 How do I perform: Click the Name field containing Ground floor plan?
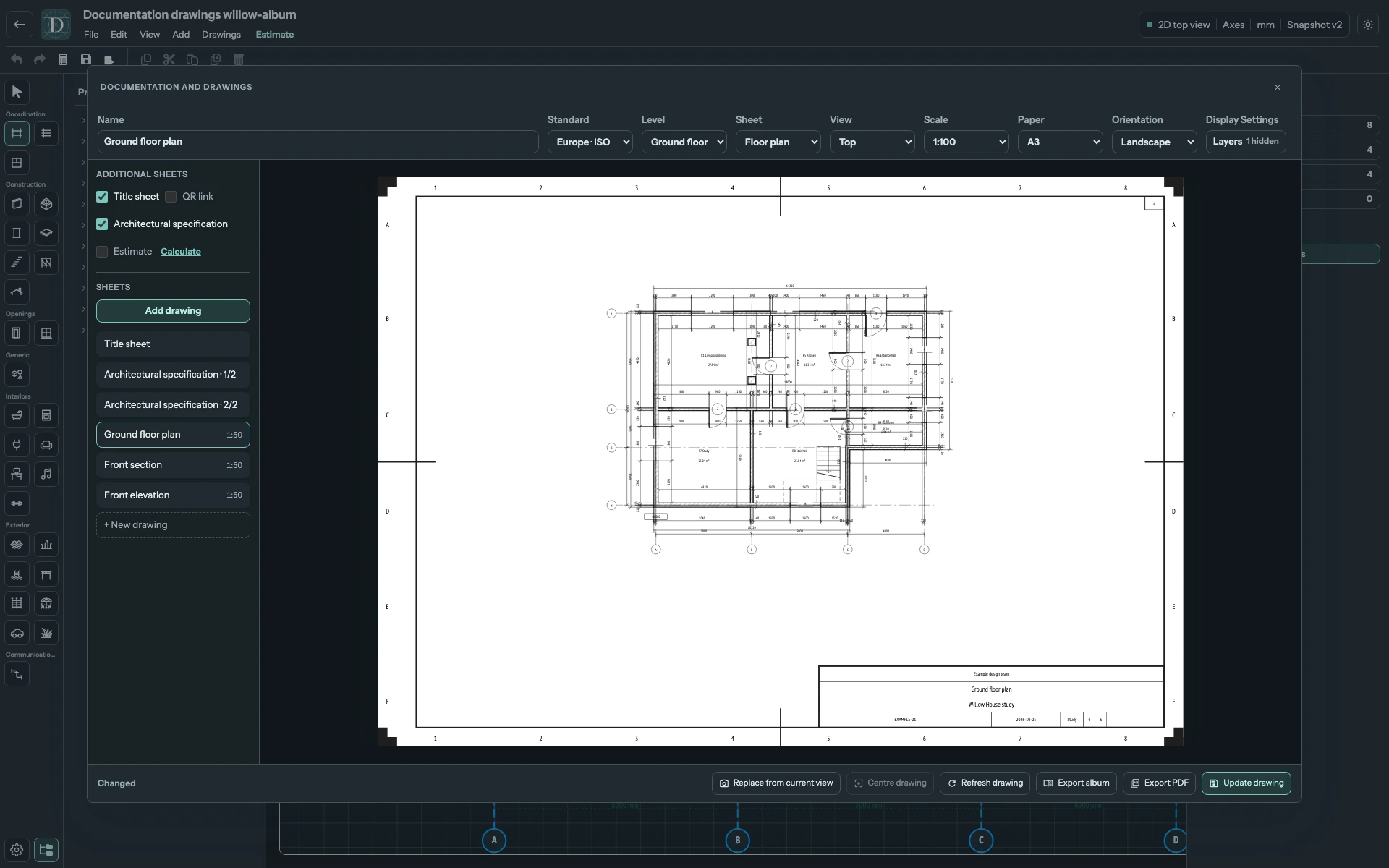[x=318, y=142]
